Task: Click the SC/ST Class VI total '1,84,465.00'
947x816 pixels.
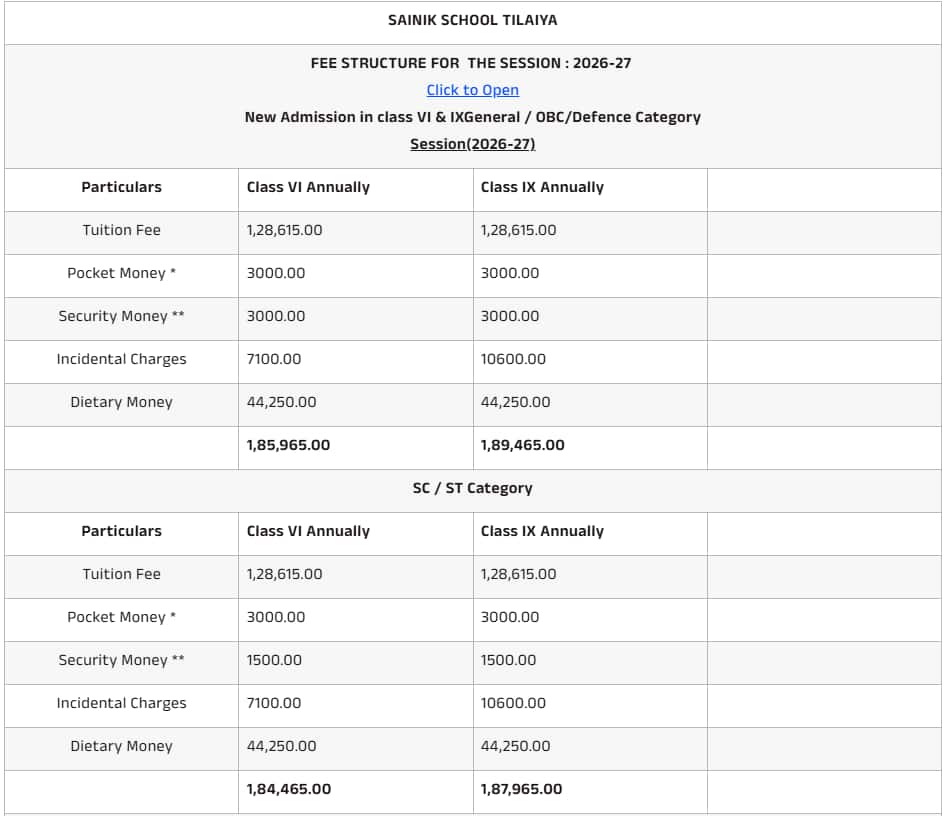Action: click(289, 789)
